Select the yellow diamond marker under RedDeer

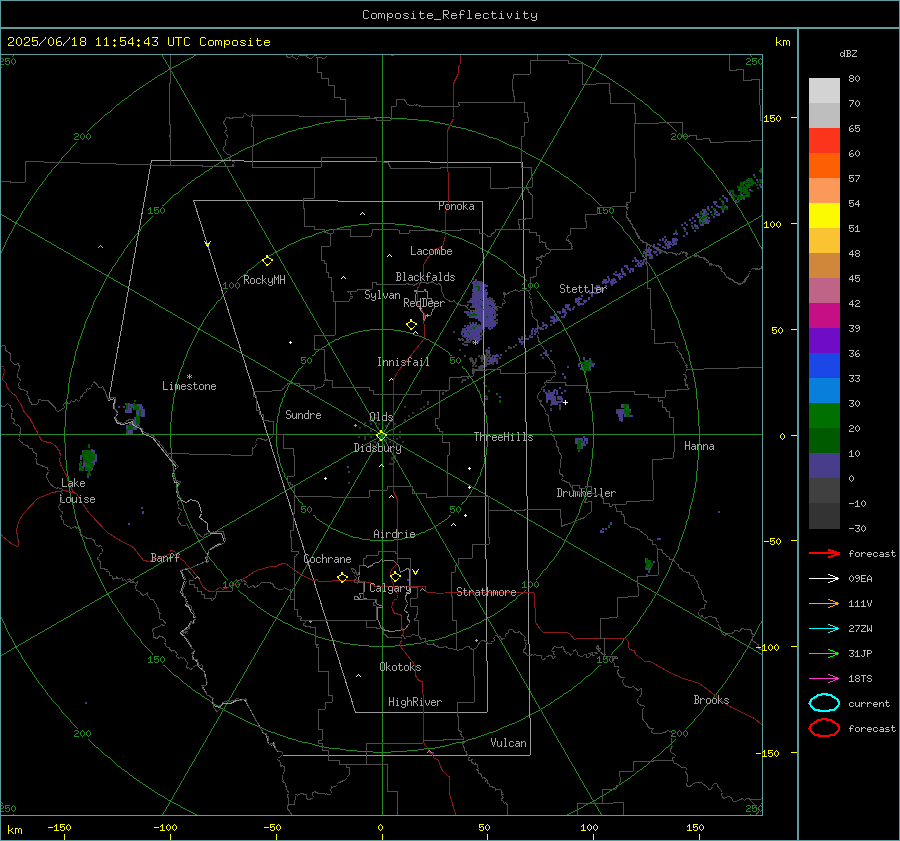[x=411, y=325]
